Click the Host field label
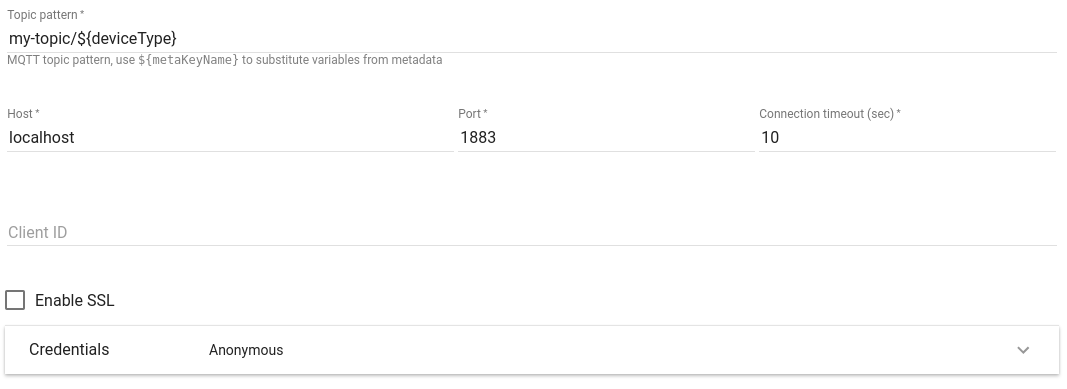Viewport: 1067px width, 389px height. [x=23, y=114]
